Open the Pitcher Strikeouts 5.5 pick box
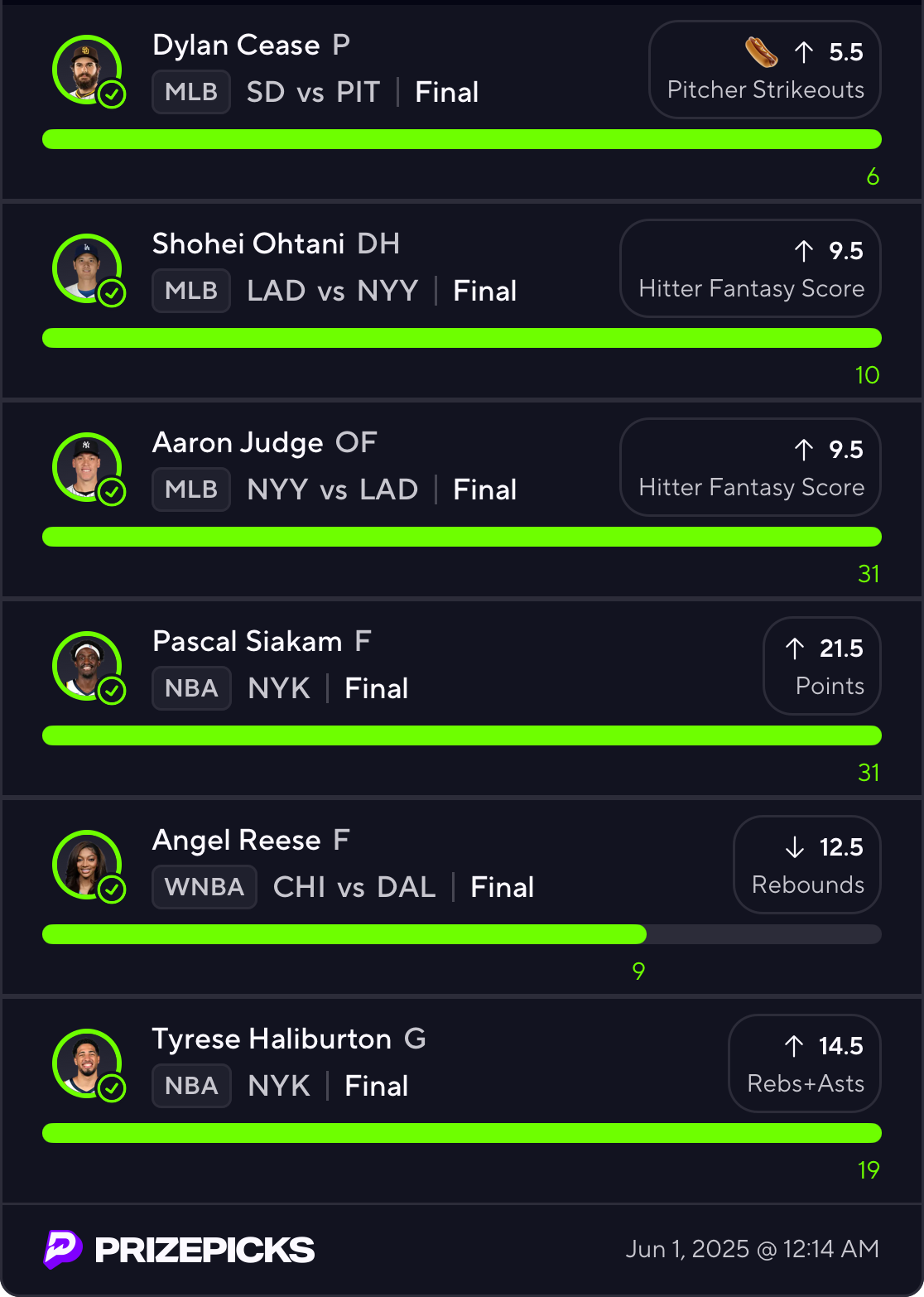924x1297 pixels. [x=764, y=70]
